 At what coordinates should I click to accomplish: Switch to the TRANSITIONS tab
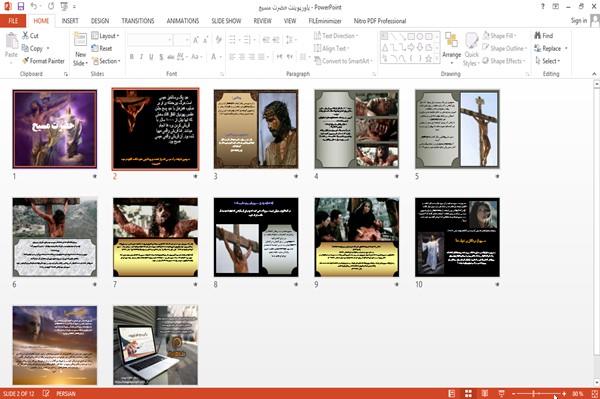[x=138, y=21]
